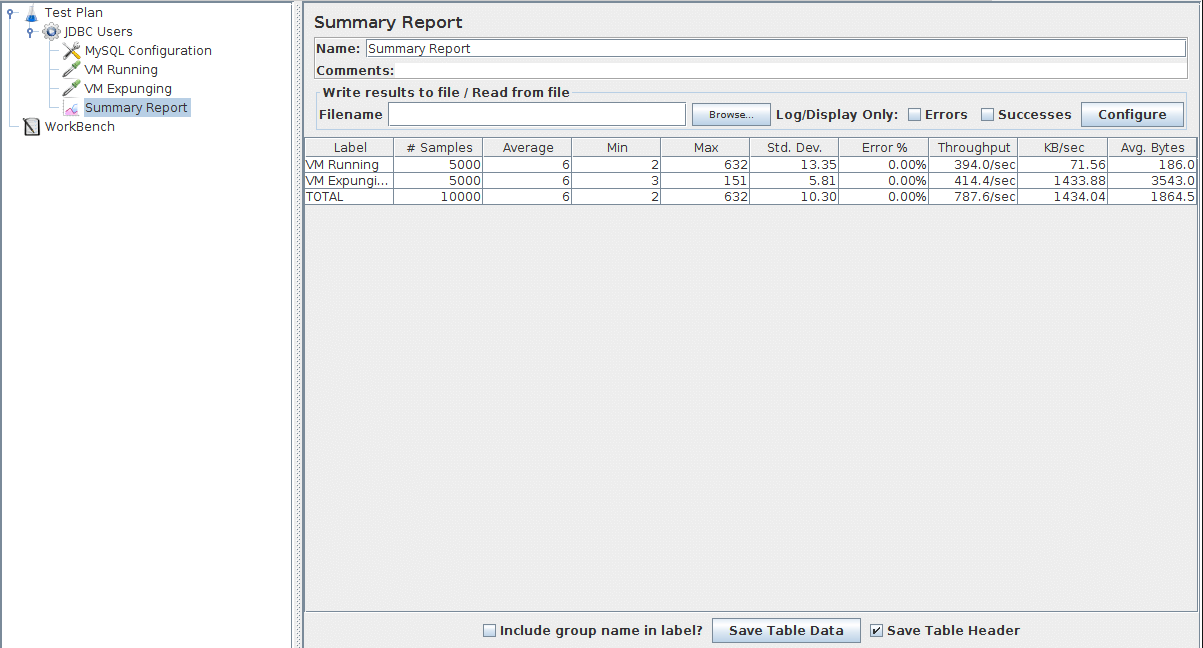Click the MySQL Configuration wrench icon

point(71,51)
